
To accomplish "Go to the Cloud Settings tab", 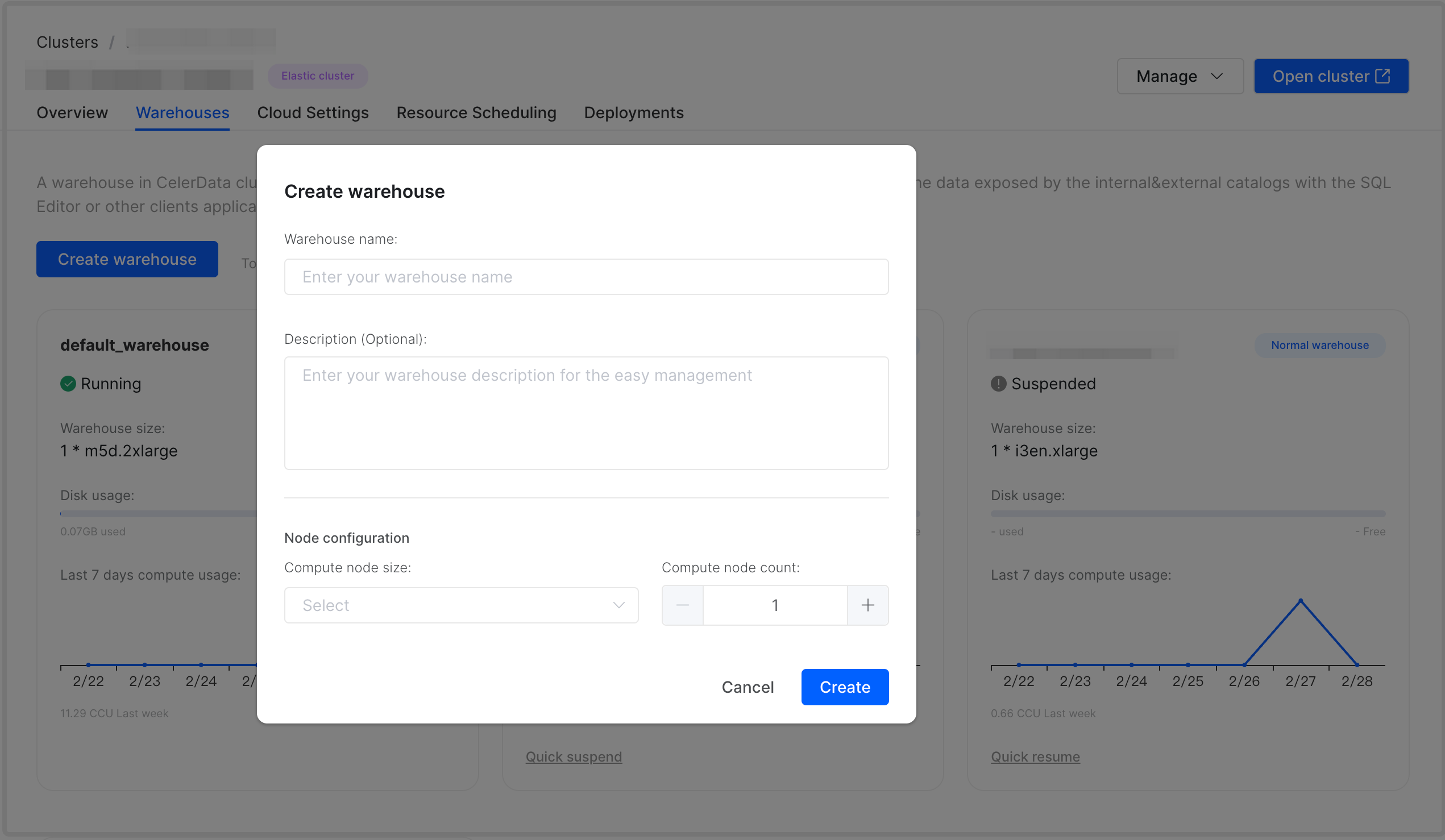I will 313,113.
